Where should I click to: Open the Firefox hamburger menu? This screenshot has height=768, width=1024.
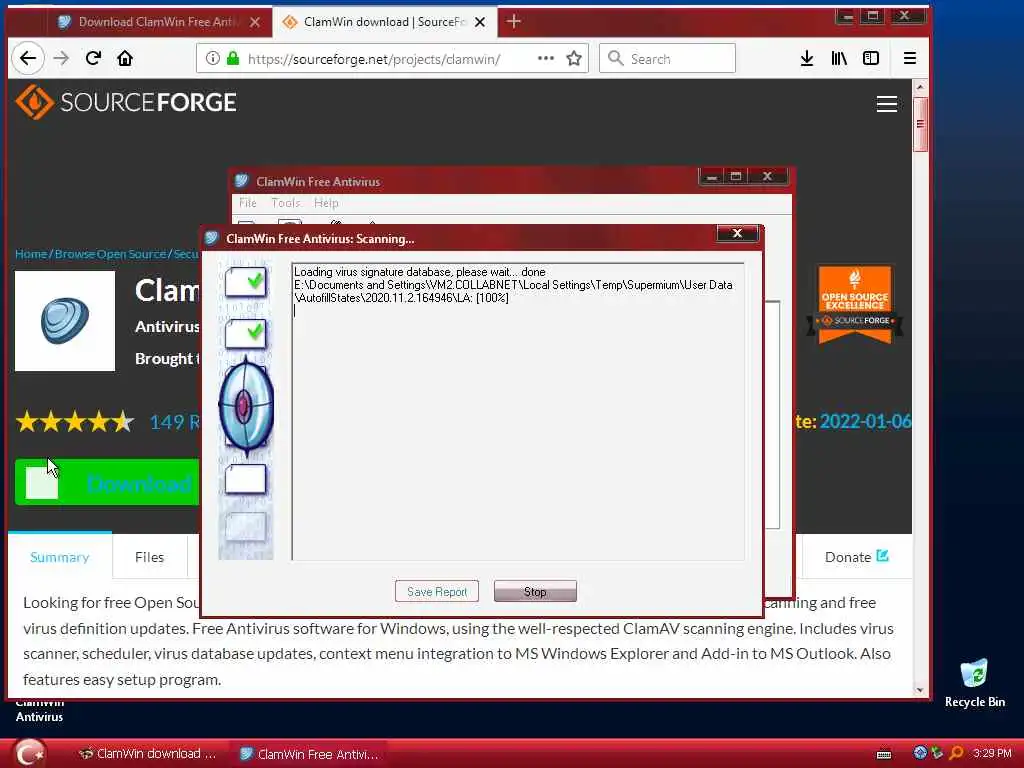tap(910, 59)
